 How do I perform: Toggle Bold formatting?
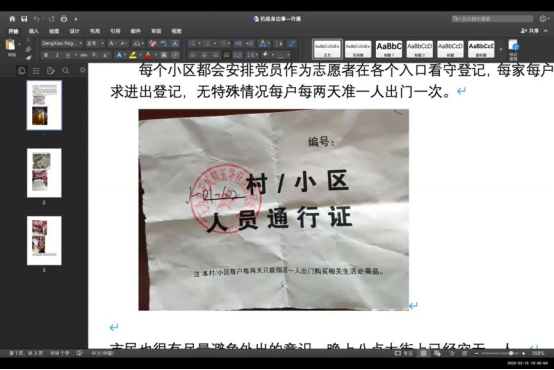click(46, 55)
